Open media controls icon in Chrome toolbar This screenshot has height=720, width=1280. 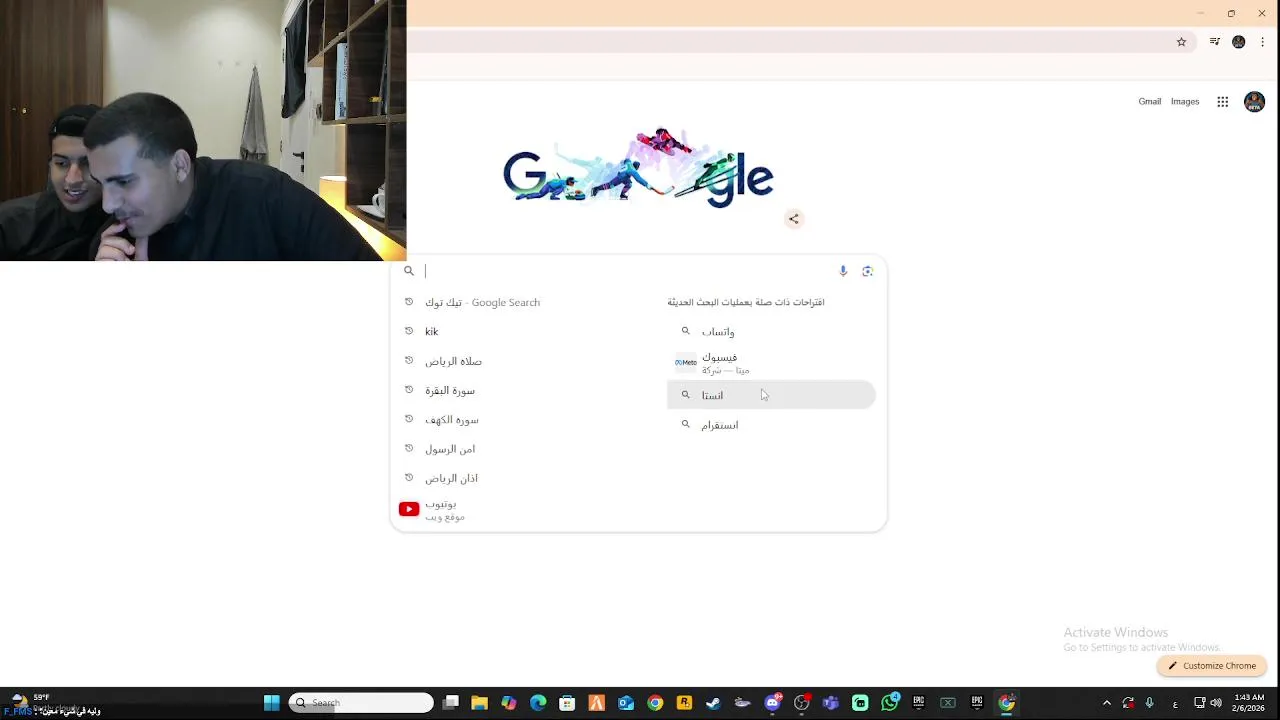tap(1214, 42)
